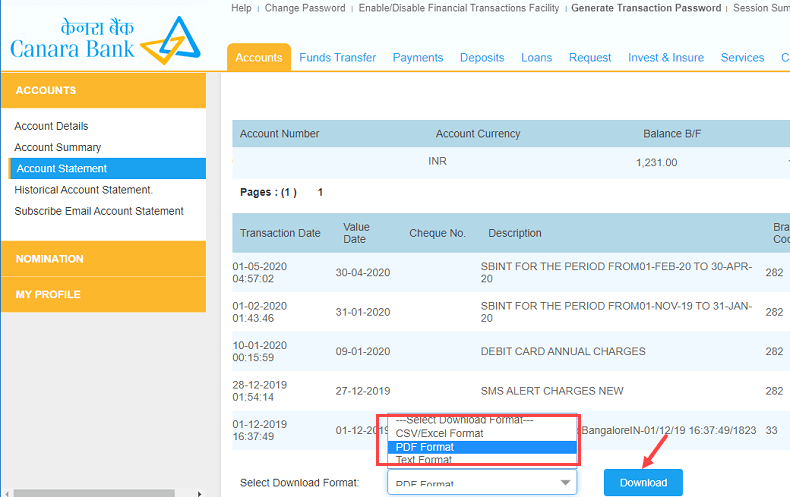This screenshot has width=790, height=497.
Task: Click the Description column header
Action: coord(514,233)
